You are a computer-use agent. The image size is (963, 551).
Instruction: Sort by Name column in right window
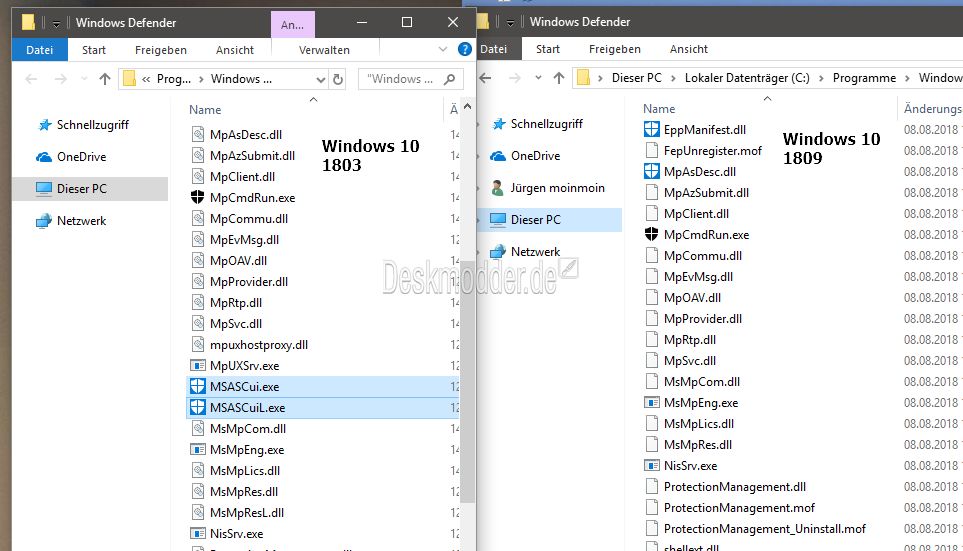(x=659, y=109)
